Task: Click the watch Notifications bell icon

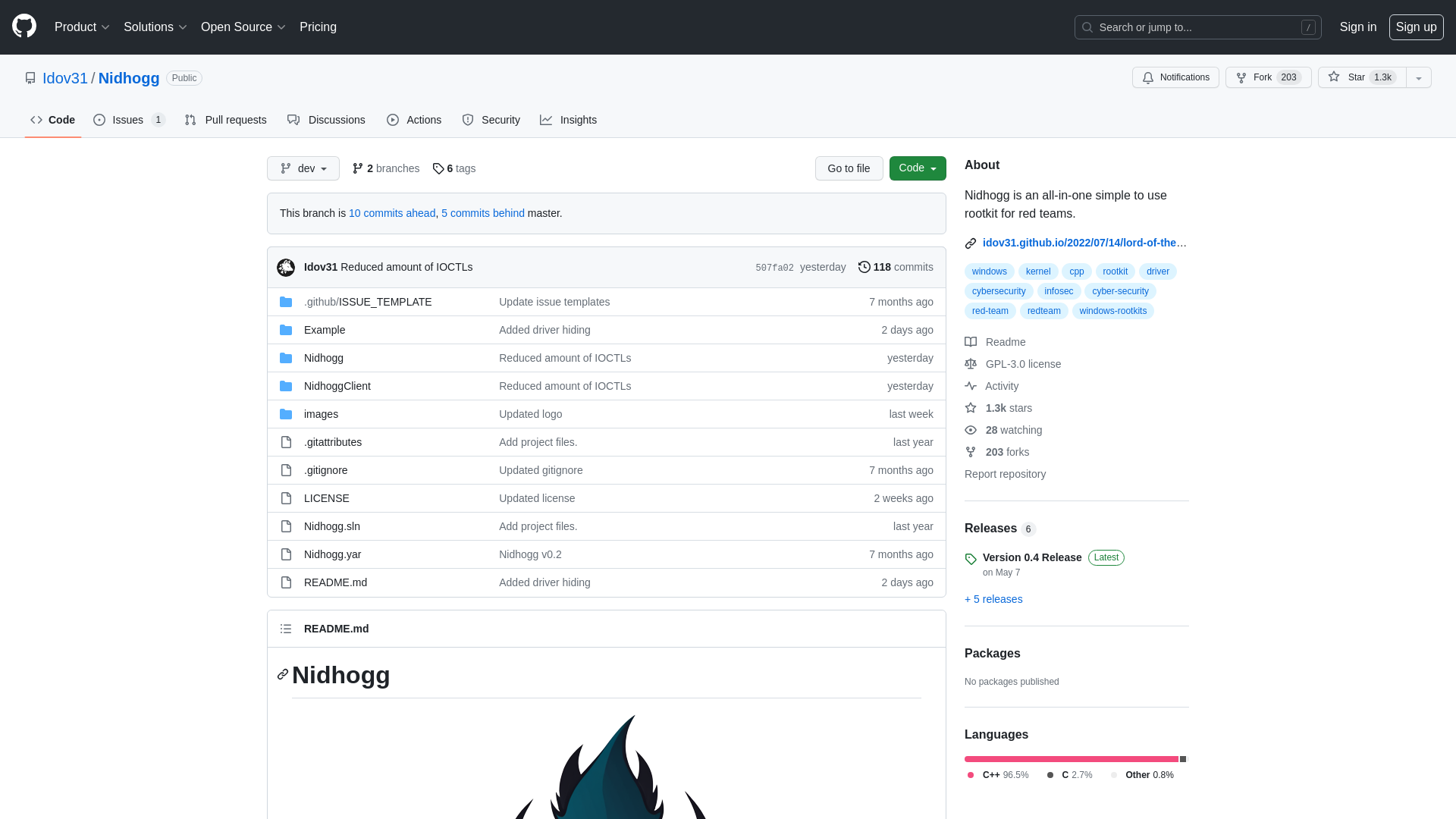Action: (1148, 77)
